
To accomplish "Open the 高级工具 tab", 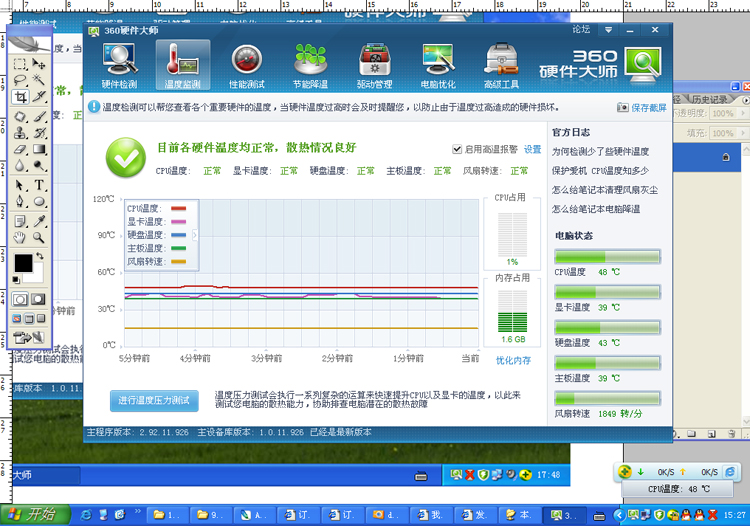I will click(501, 65).
